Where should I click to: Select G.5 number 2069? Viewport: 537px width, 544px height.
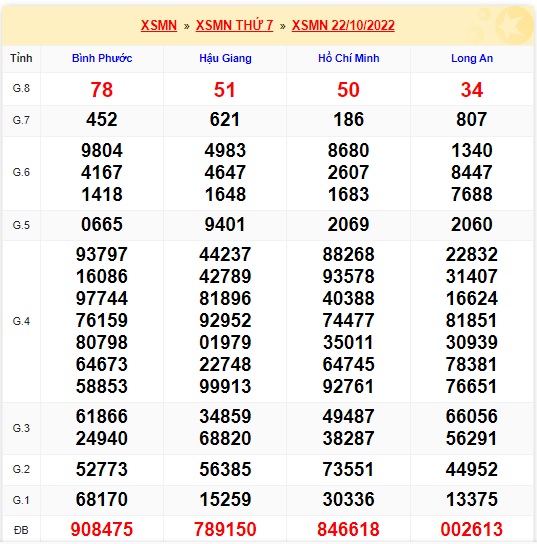pos(349,224)
